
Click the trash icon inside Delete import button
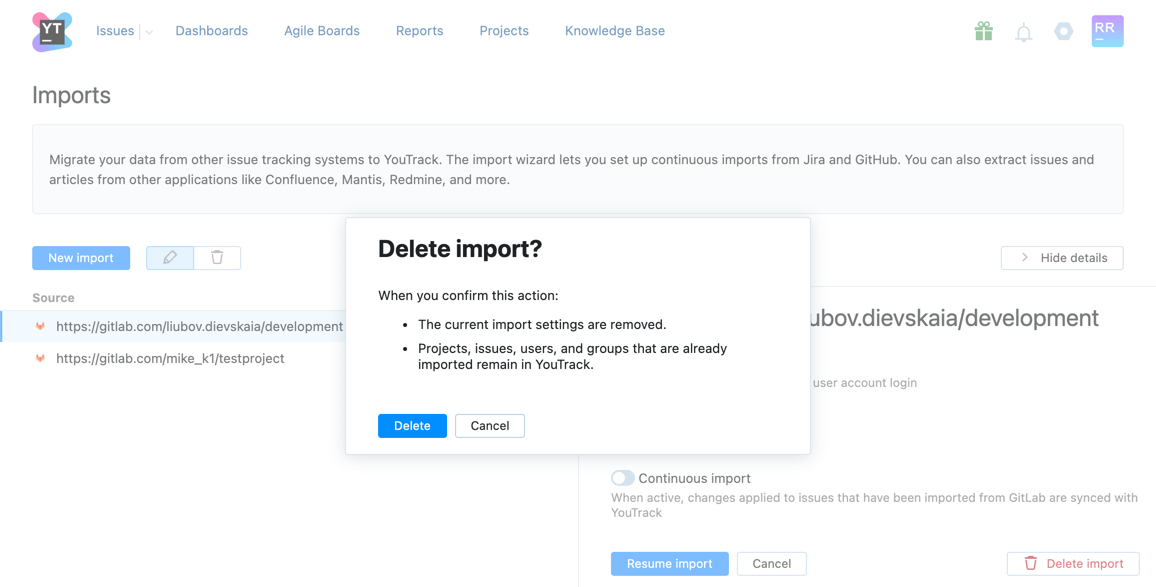pyautogui.click(x=1030, y=563)
